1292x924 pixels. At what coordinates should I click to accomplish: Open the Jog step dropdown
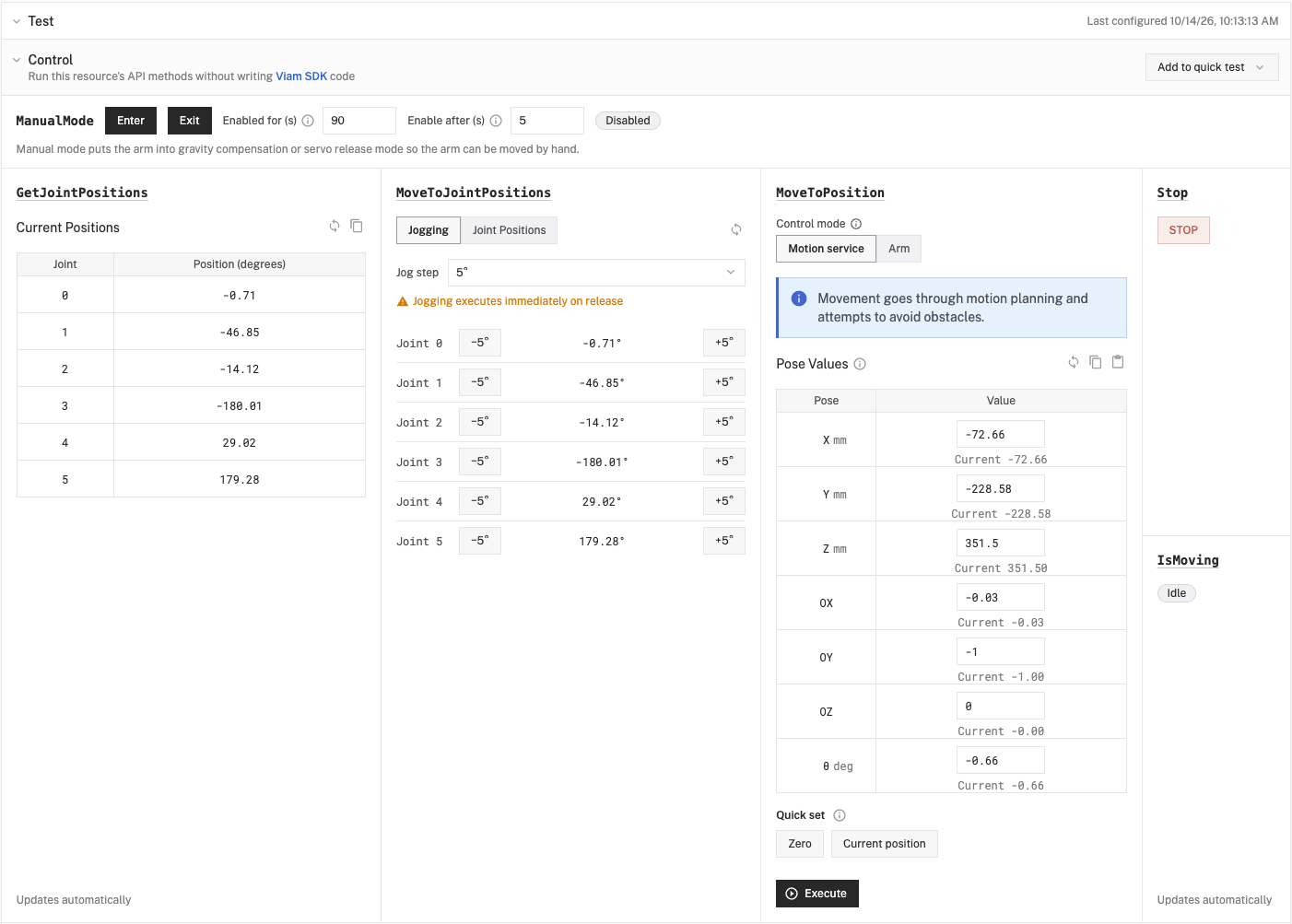pyautogui.click(x=596, y=273)
